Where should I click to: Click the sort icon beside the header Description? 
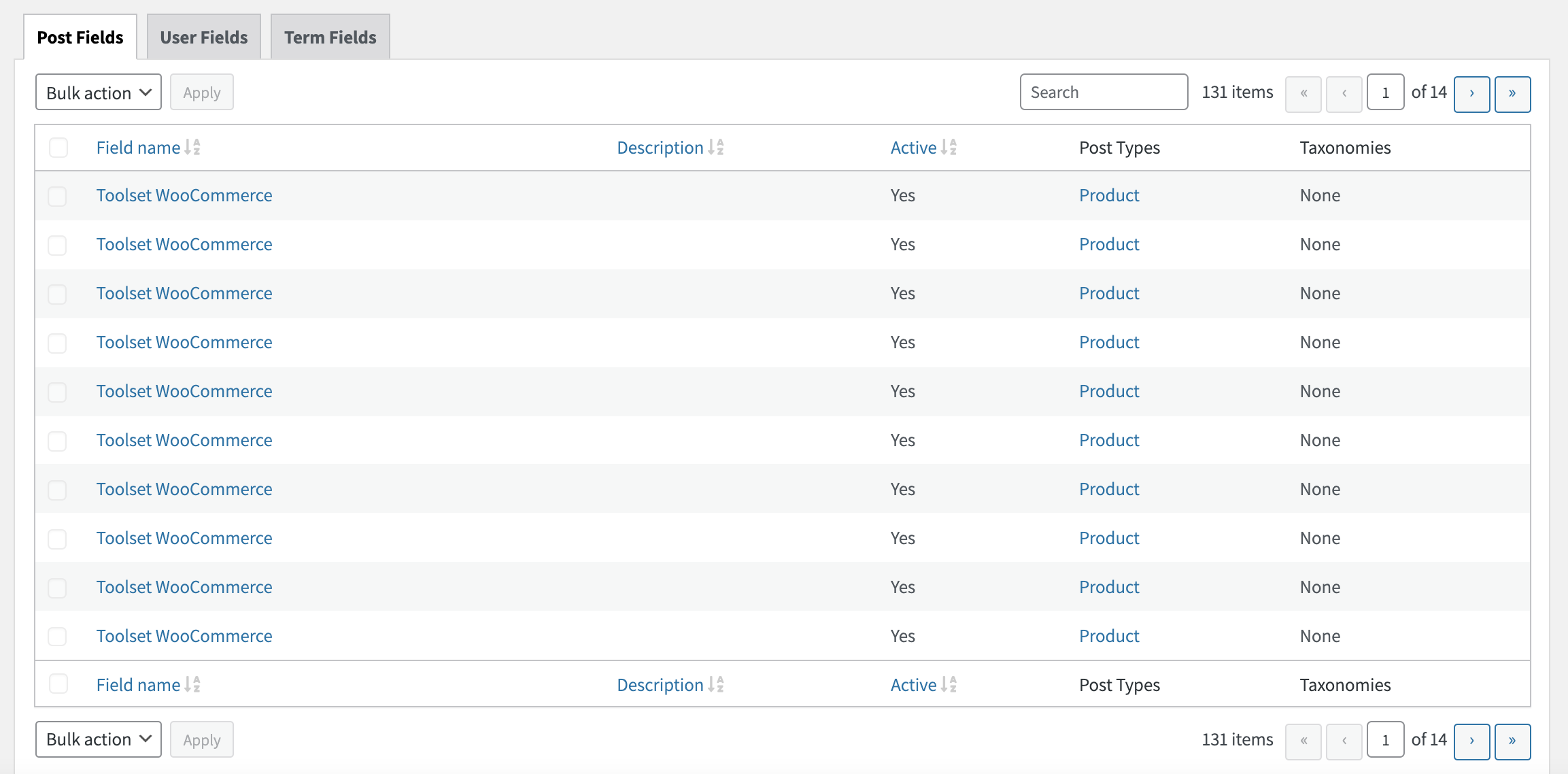point(716,147)
